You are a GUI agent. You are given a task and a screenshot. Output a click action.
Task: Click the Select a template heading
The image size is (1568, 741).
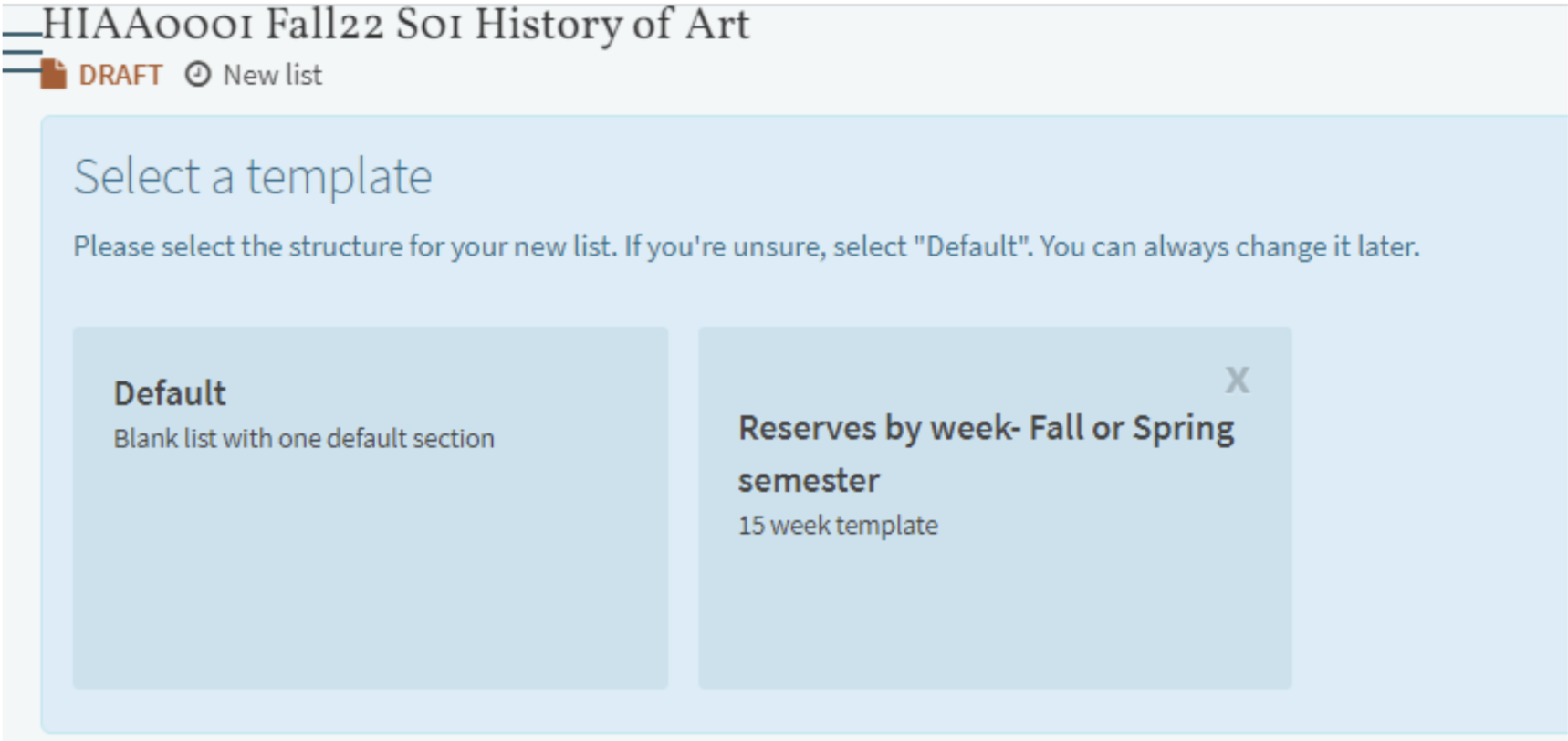pyautogui.click(x=254, y=175)
